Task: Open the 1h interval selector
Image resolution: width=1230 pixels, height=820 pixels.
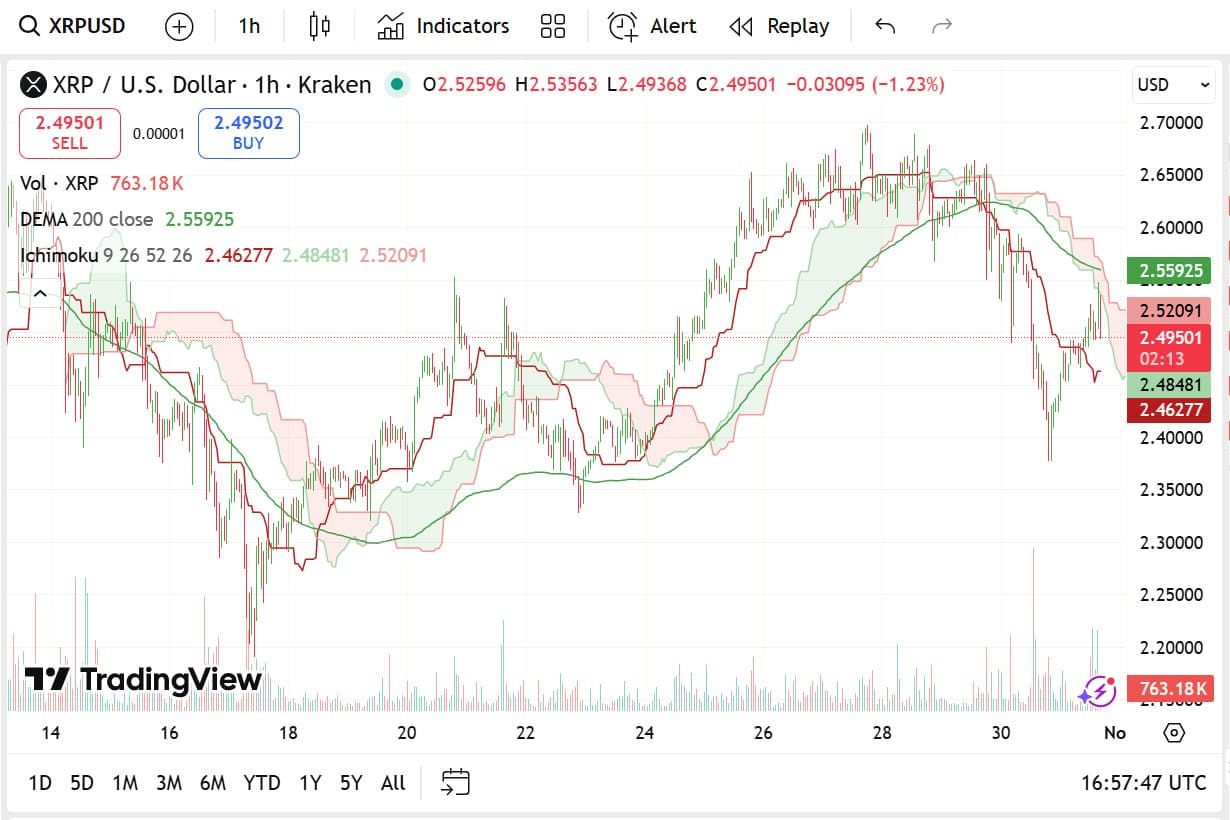Action: point(249,26)
